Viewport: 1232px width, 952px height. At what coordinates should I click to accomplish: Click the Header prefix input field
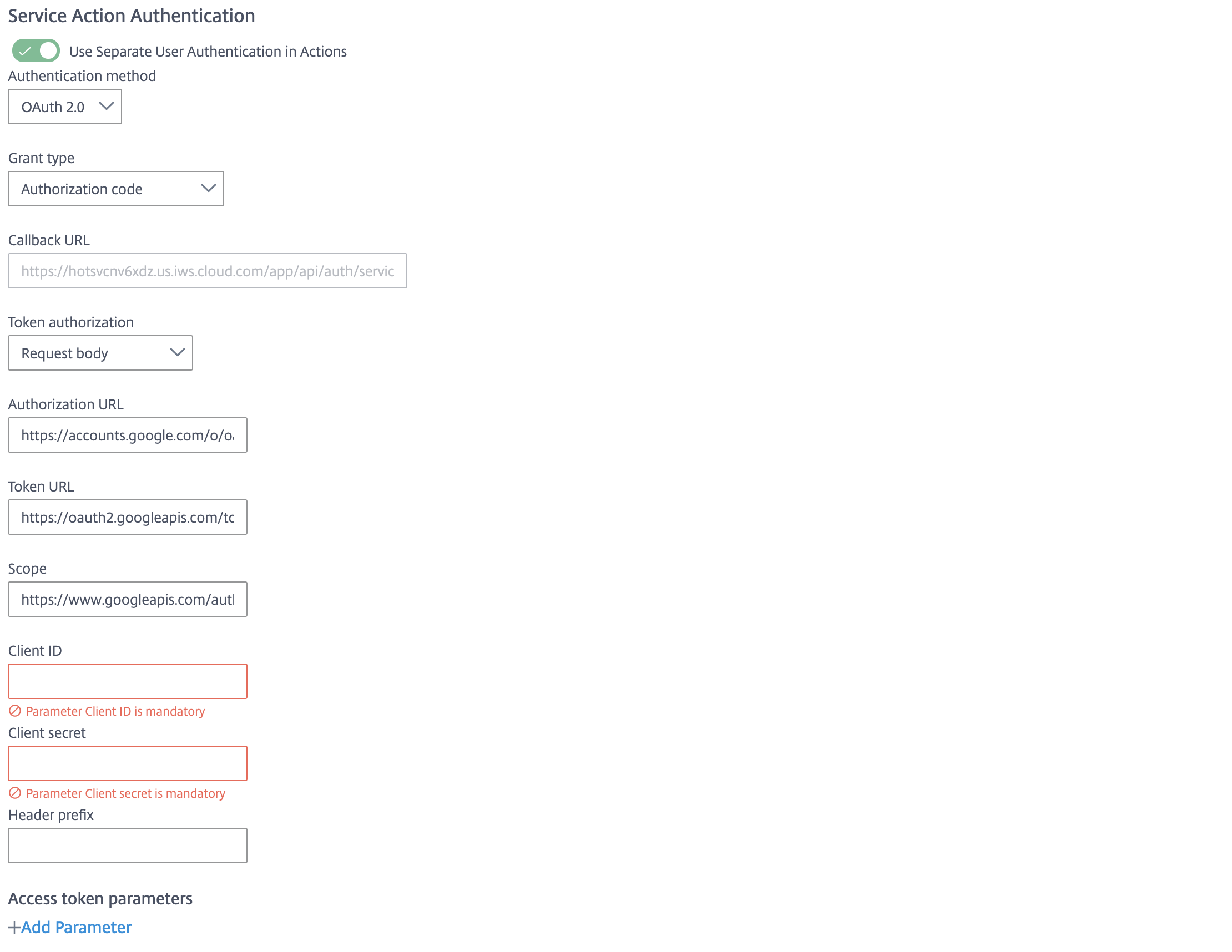point(128,845)
